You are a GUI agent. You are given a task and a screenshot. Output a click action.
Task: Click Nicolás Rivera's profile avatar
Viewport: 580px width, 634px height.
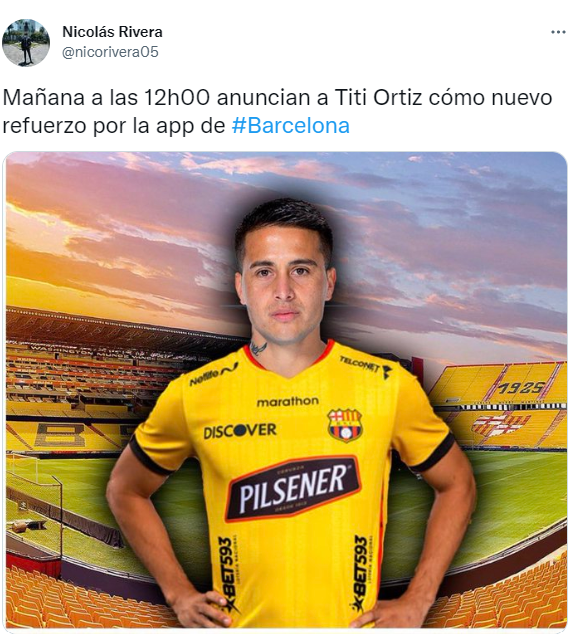pos(26,43)
